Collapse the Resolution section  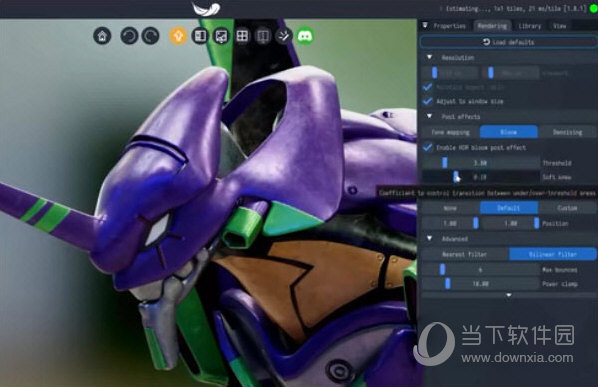pyautogui.click(x=429, y=57)
